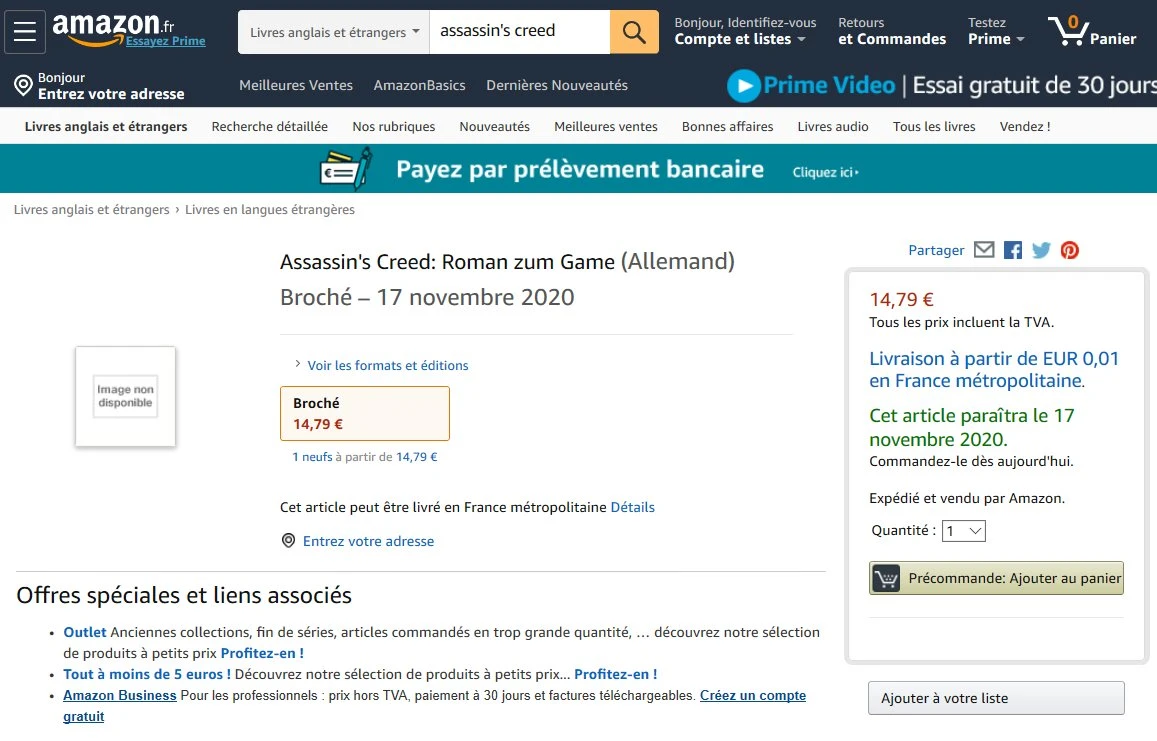Expand Voir les formats et éditions

tap(387, 365)
